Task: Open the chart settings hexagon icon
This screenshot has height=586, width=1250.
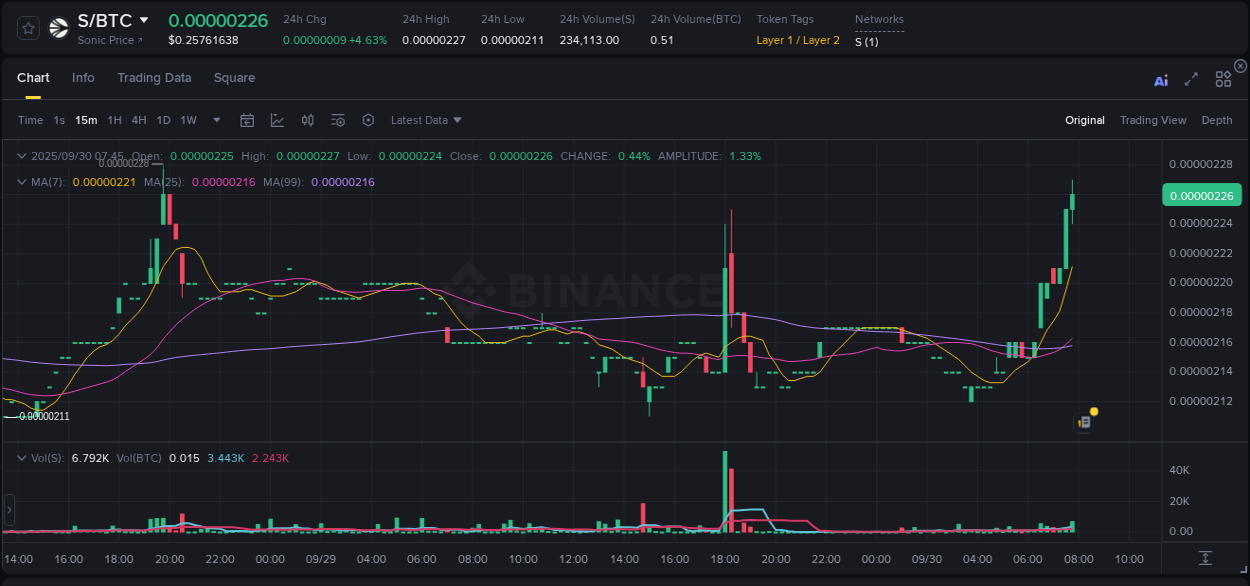Action: pyautogui.click(x=368, y=119)
